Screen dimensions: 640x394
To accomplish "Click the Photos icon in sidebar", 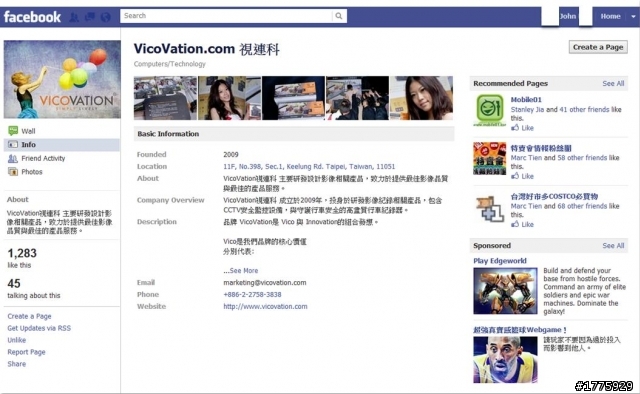I will 13,172.
